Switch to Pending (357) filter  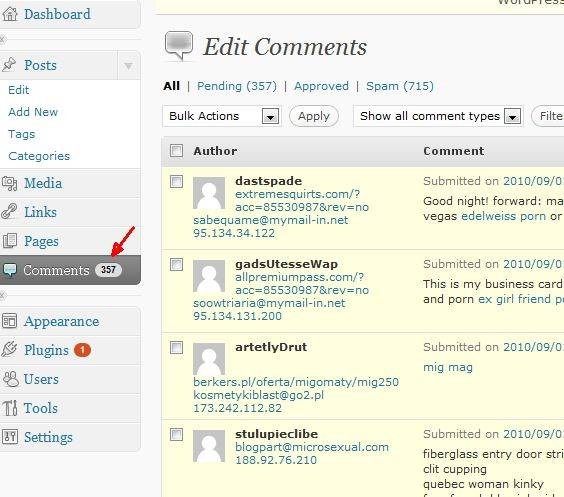point(237,86)
